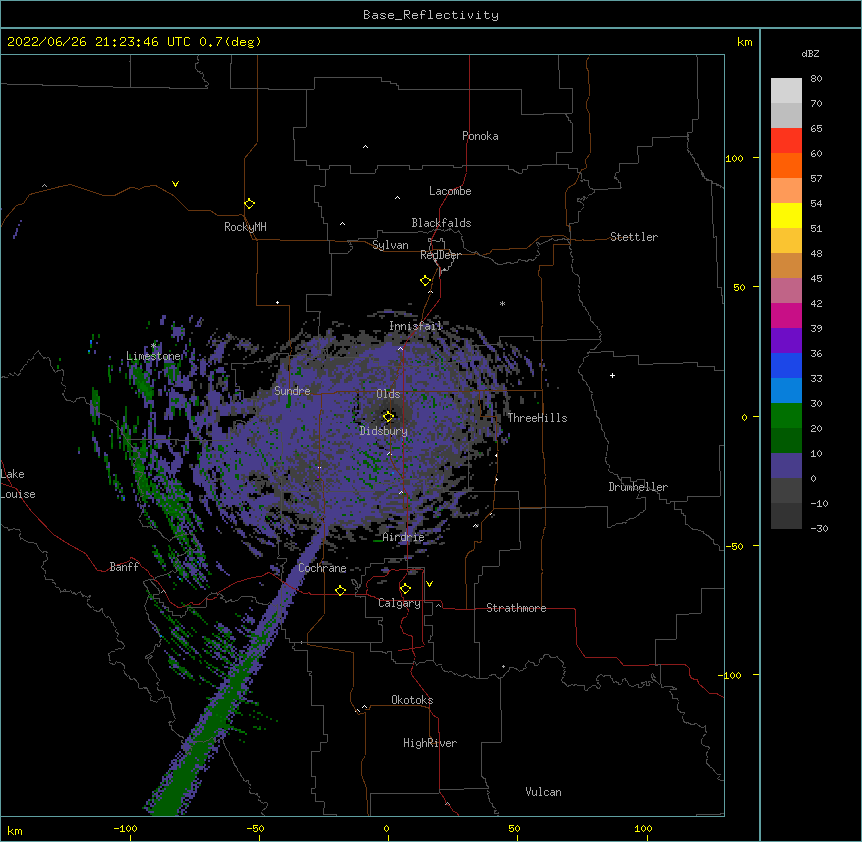This screenshot has width=862, height=842.
Task: Click the Olds town label
Action: click(x=388, y=394)
